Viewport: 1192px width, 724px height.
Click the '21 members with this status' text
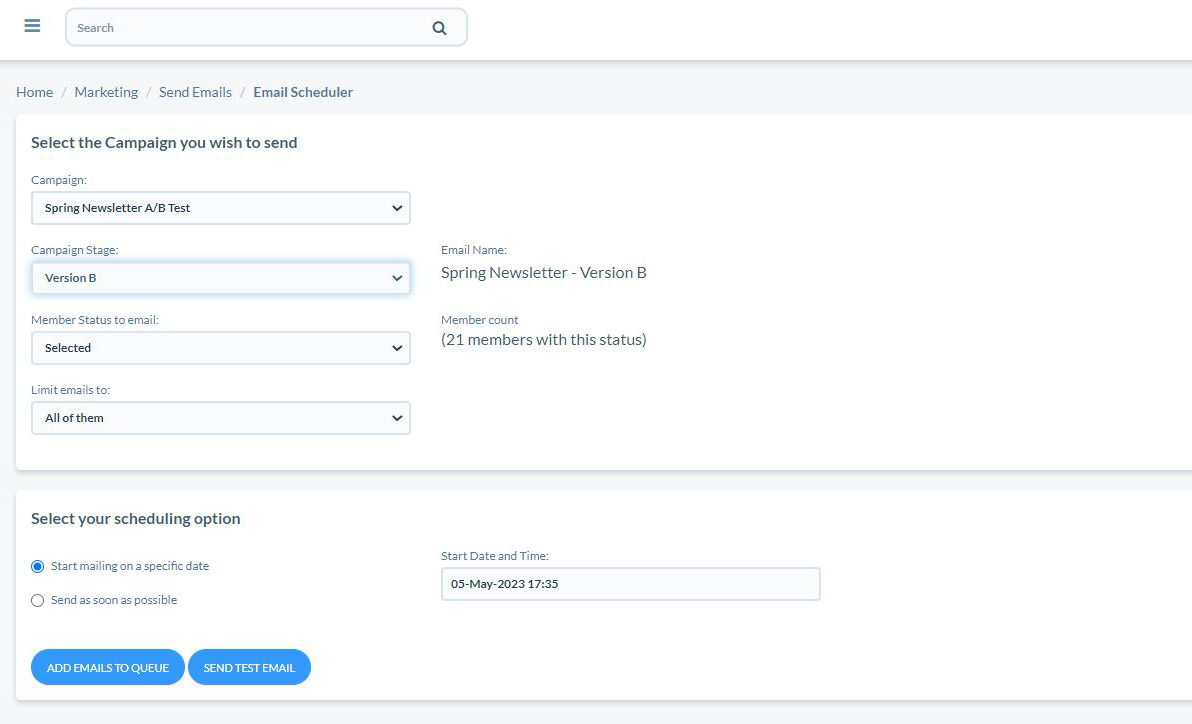(544, 340)
